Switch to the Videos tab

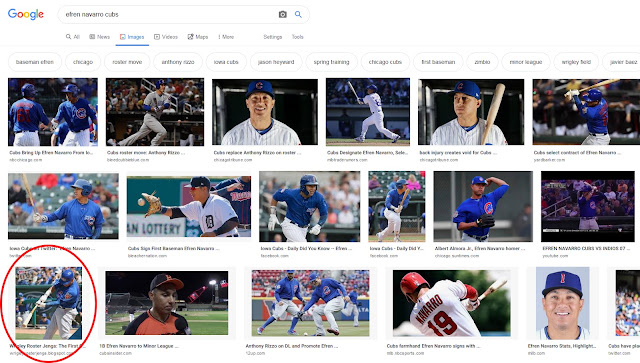tap(166, 37)
